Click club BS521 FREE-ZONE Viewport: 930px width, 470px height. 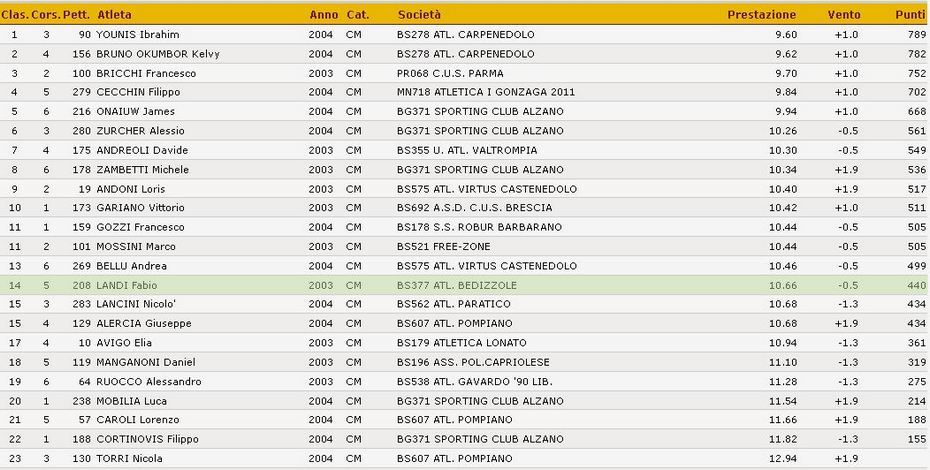tap(444, 247)
